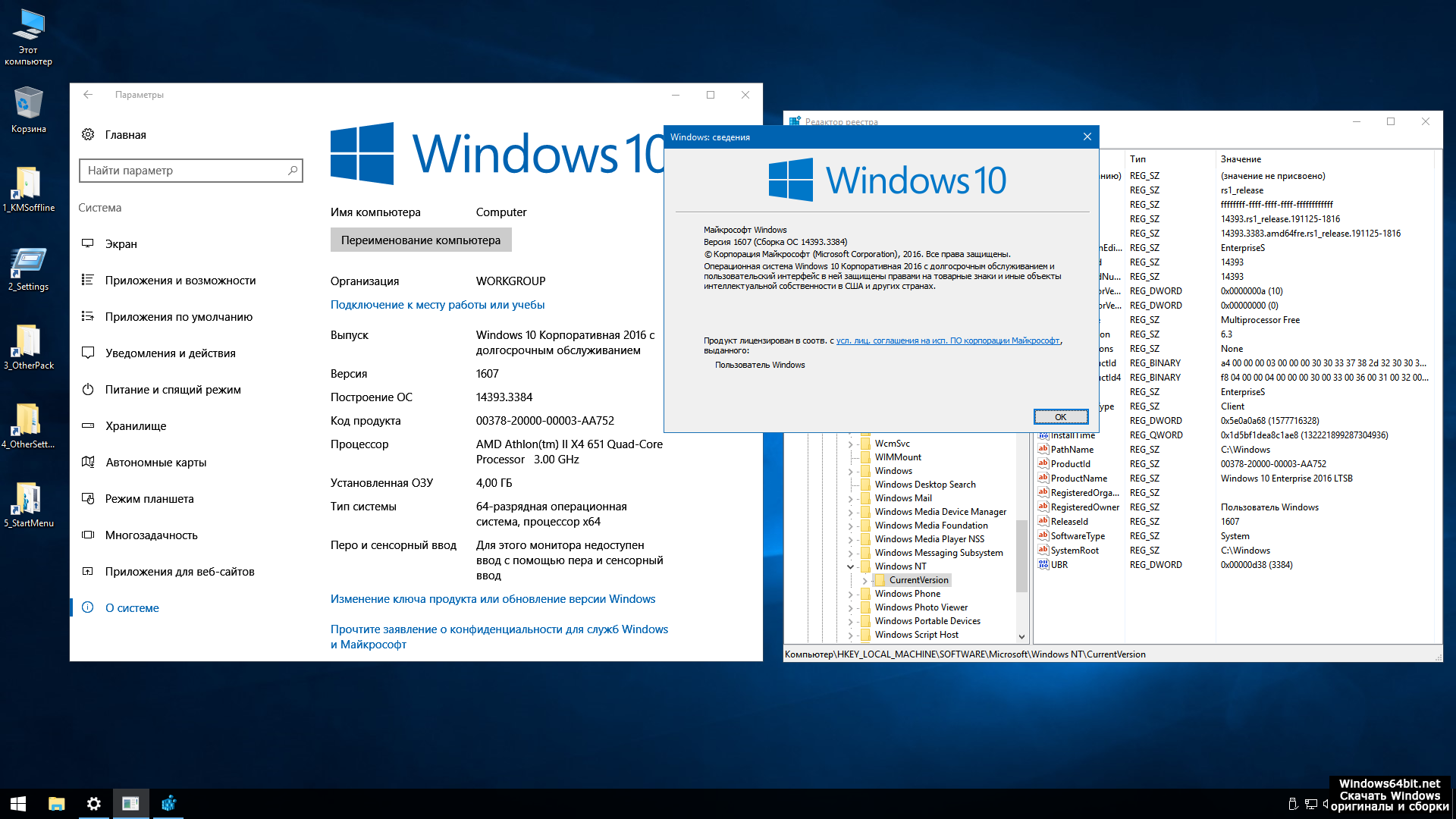Click the Переименование компьютера button
Image resolution: width=1456 pixels, height=819 pixels.
point(420,240)
